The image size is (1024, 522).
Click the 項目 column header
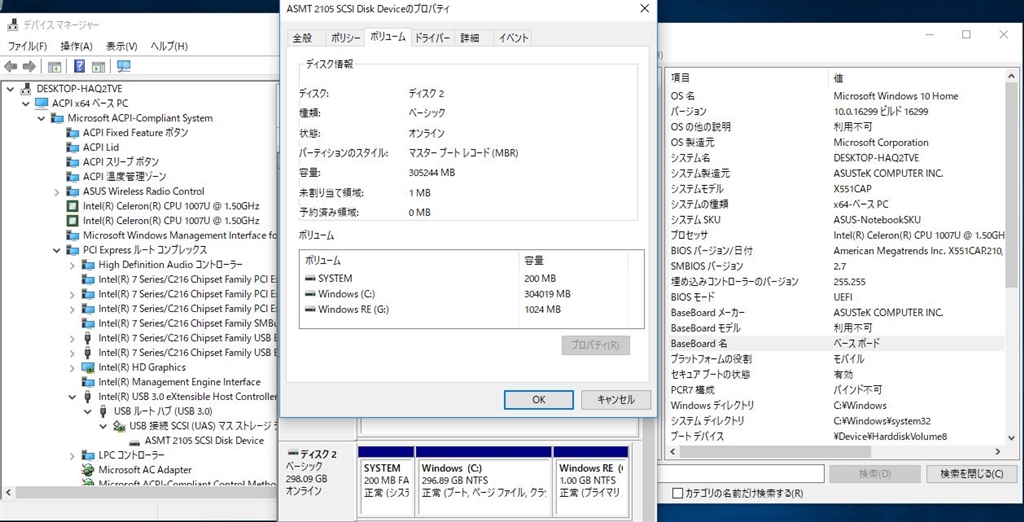coord(747,78)
